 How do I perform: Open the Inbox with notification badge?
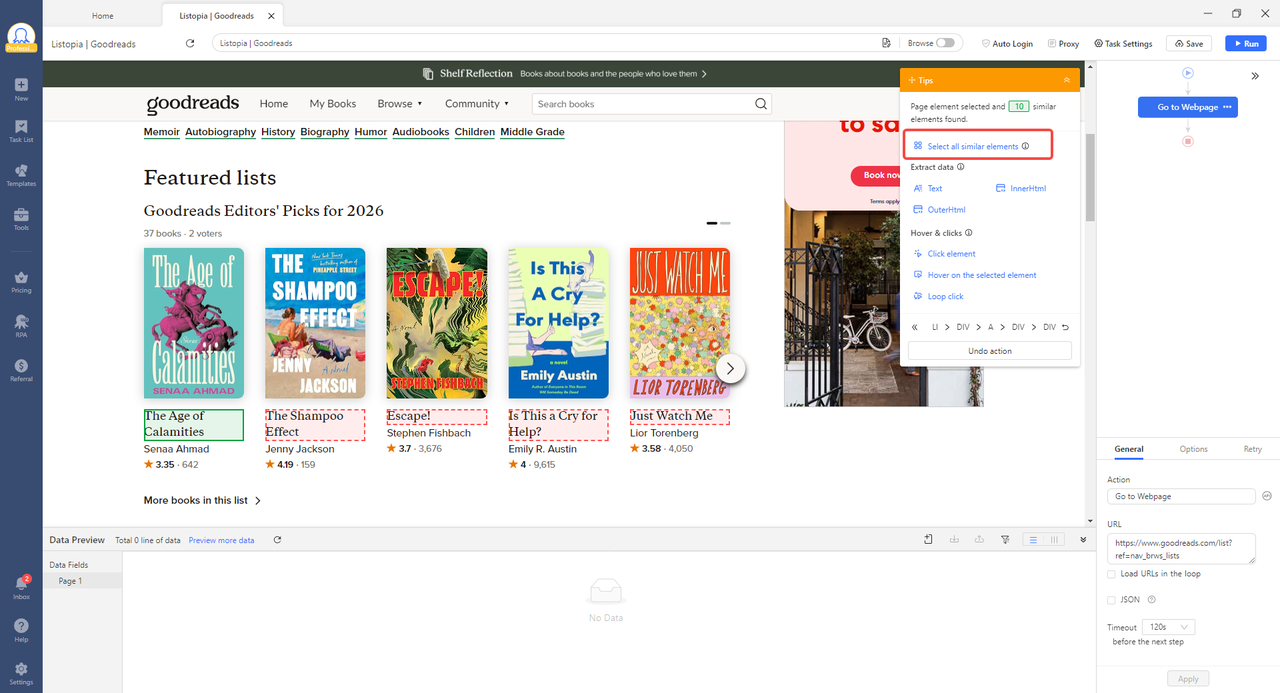coord(21,586)
